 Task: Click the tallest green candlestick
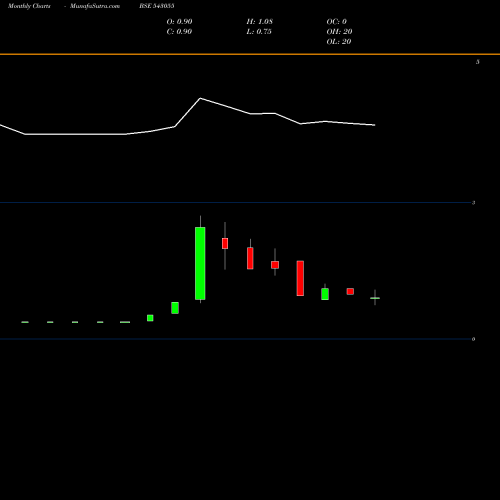point(200,263)
